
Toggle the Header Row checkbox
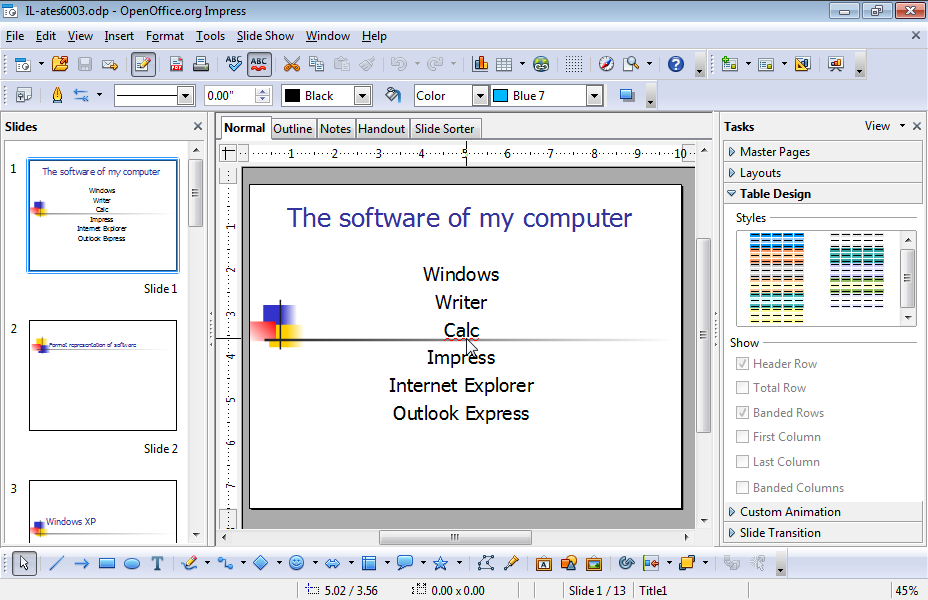742,363
